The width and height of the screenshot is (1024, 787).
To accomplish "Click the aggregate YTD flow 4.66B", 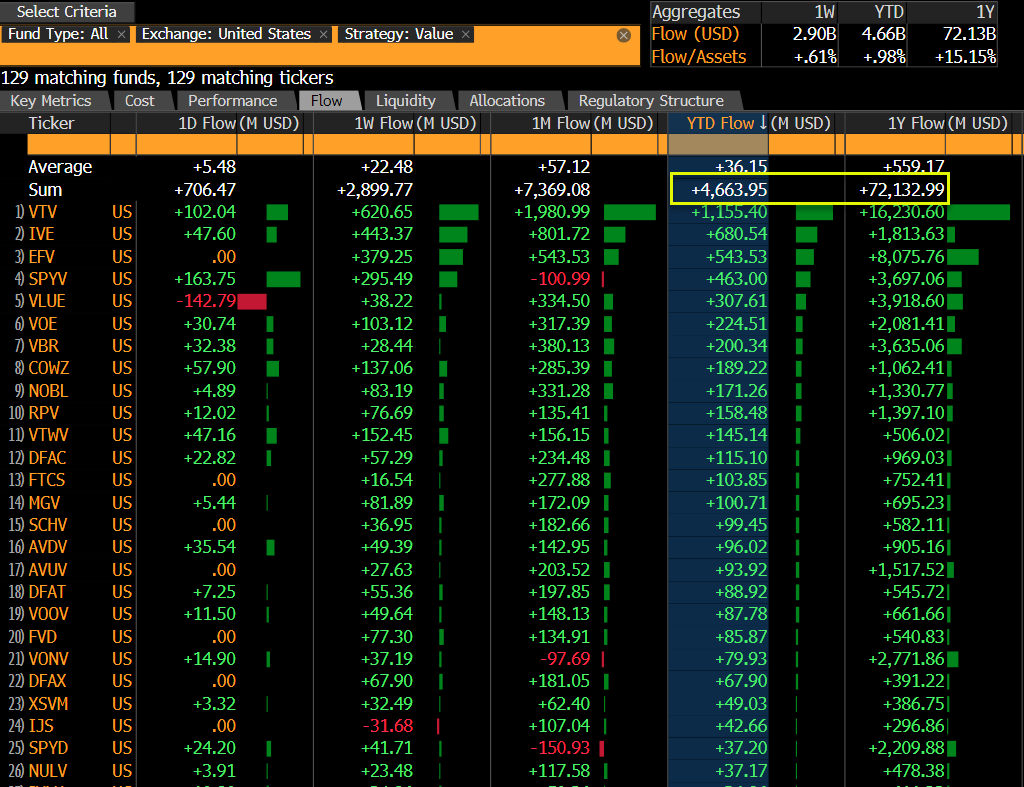I will 883,34.
